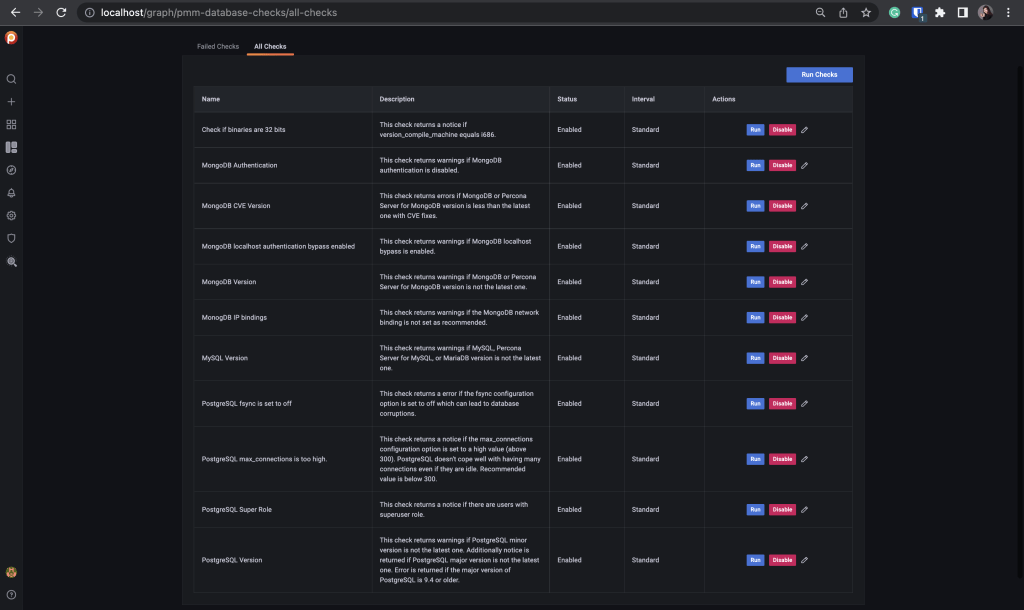Open the Server Admin shield icon
The height and width of the screenshot is (610, 1024).
pos(11,238)
